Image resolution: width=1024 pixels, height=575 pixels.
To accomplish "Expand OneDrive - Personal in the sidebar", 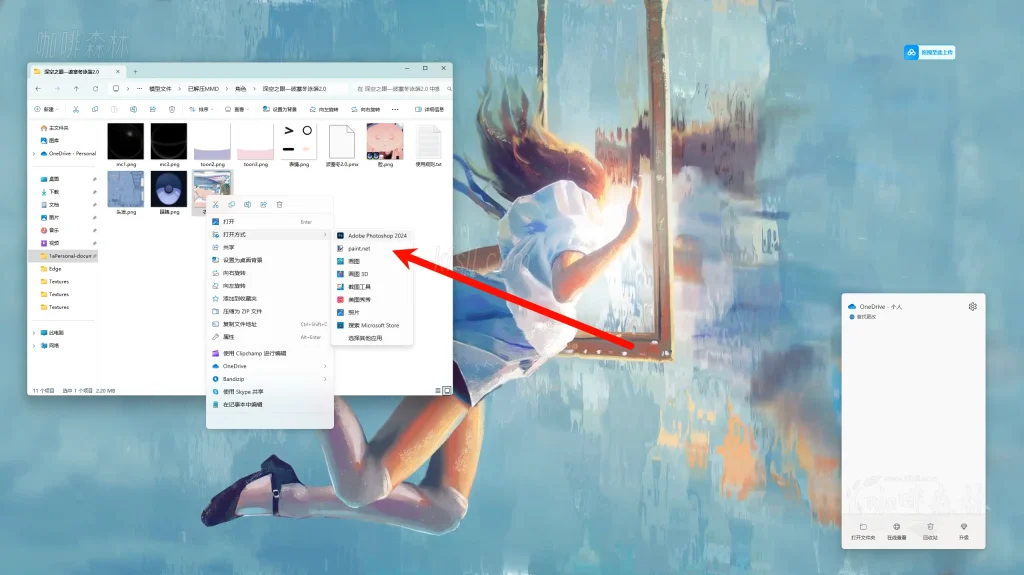I will coord(34,154).
